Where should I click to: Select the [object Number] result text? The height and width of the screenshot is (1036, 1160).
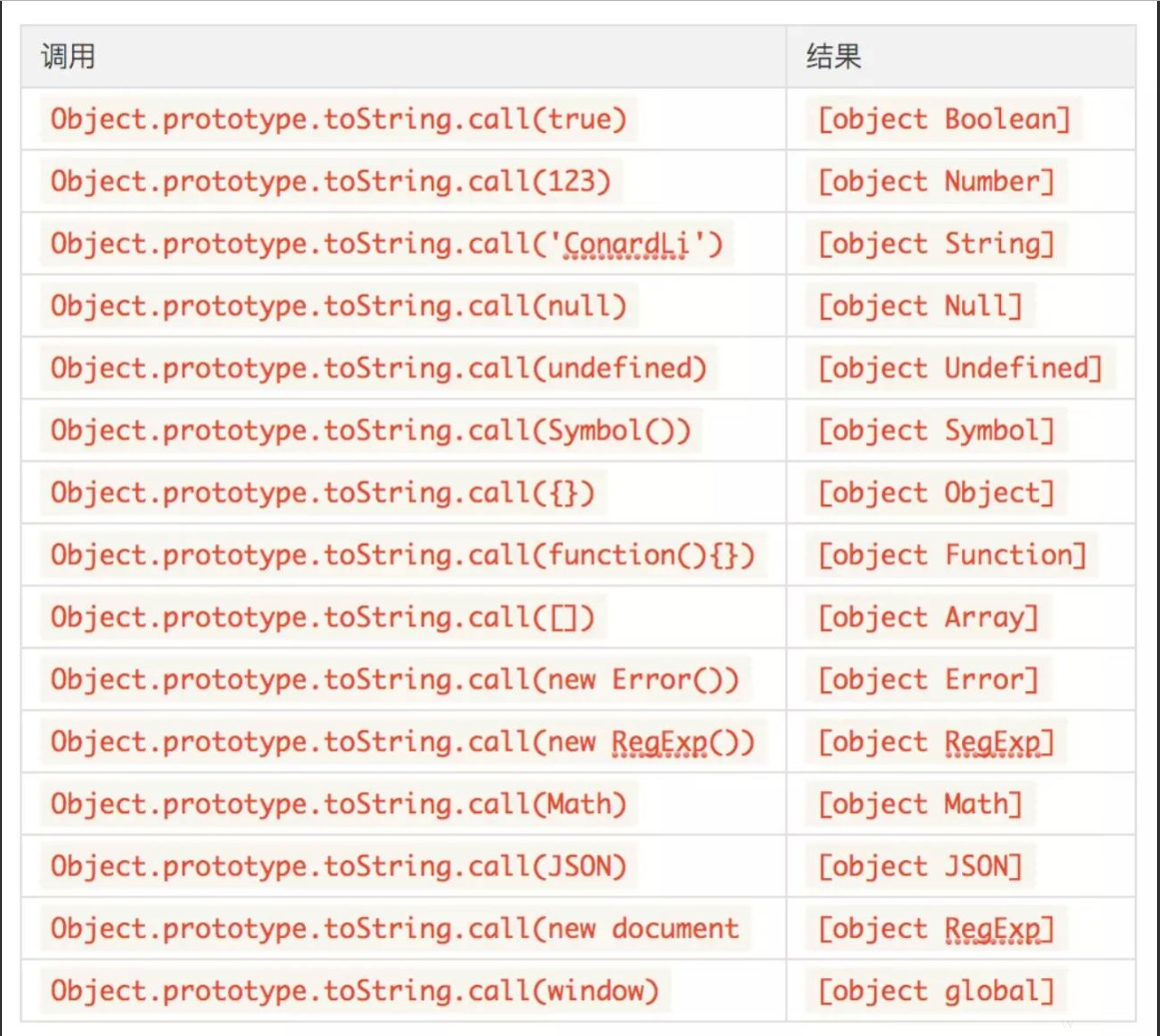(x=935, y=181)
